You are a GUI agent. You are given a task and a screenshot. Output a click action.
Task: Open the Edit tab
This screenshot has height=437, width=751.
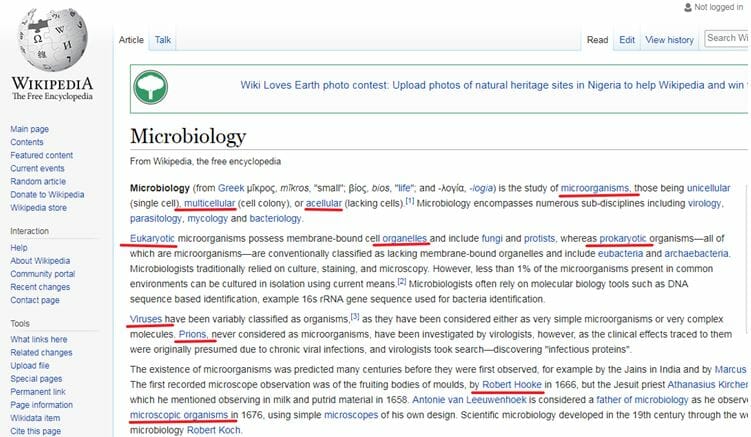pyautogui.click(x=626, y=40)
